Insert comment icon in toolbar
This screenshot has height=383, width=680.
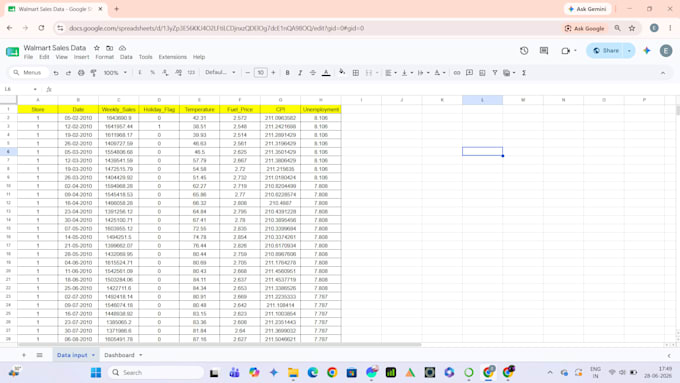coord(469,73)
